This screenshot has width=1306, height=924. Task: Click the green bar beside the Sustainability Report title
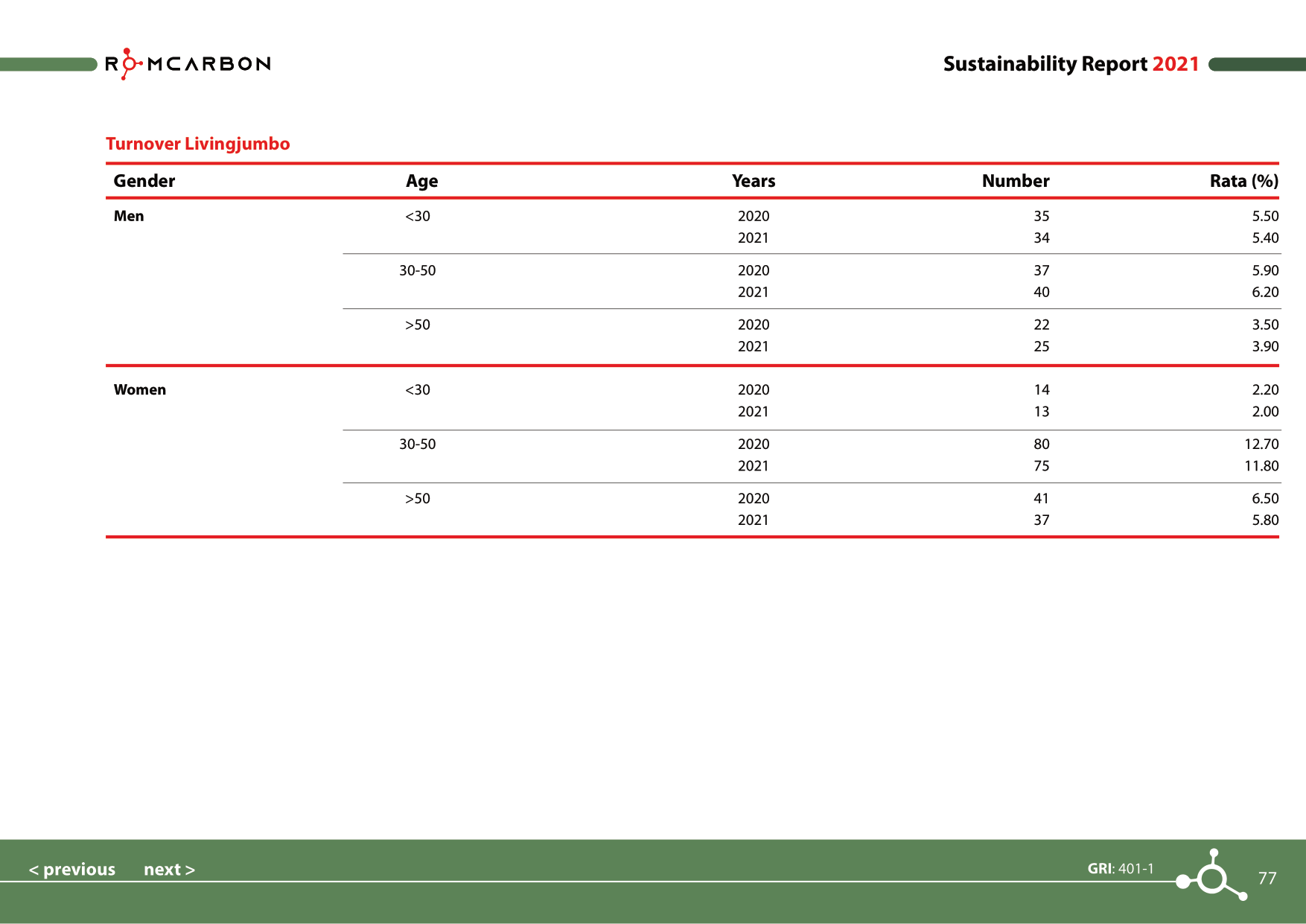[x=1258, y=64]
